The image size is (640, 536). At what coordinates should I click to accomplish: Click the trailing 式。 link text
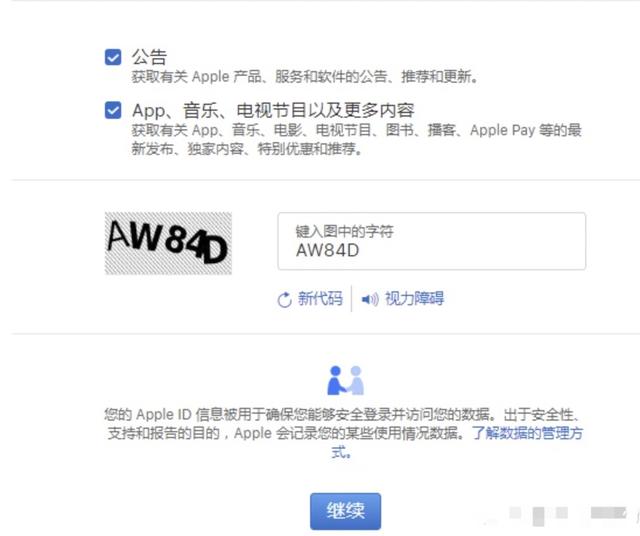click(x=341, y=452)
